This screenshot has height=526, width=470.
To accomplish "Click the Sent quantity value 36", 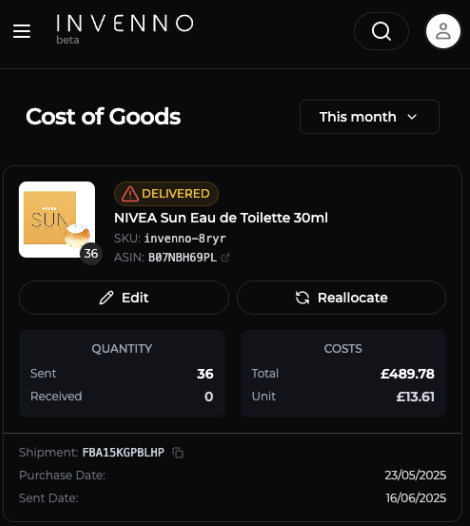I will click(x=205, y=374).
